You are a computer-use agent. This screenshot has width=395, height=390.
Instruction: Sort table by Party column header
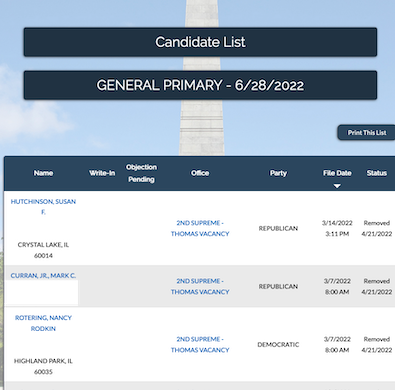(278, 173)
